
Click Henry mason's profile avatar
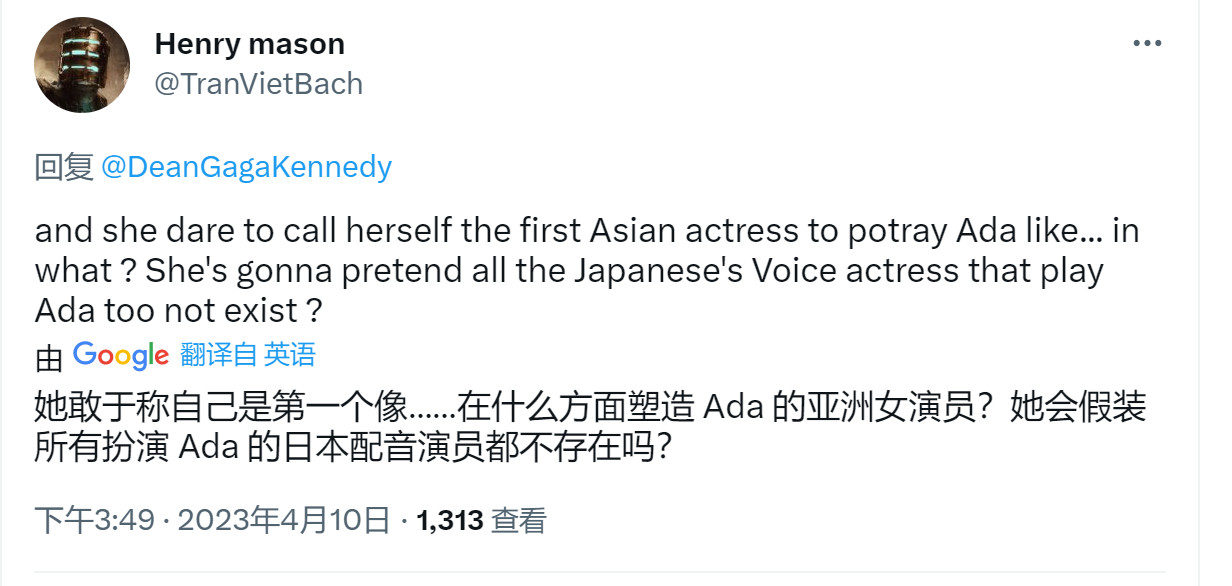click(x=82, y=65)
